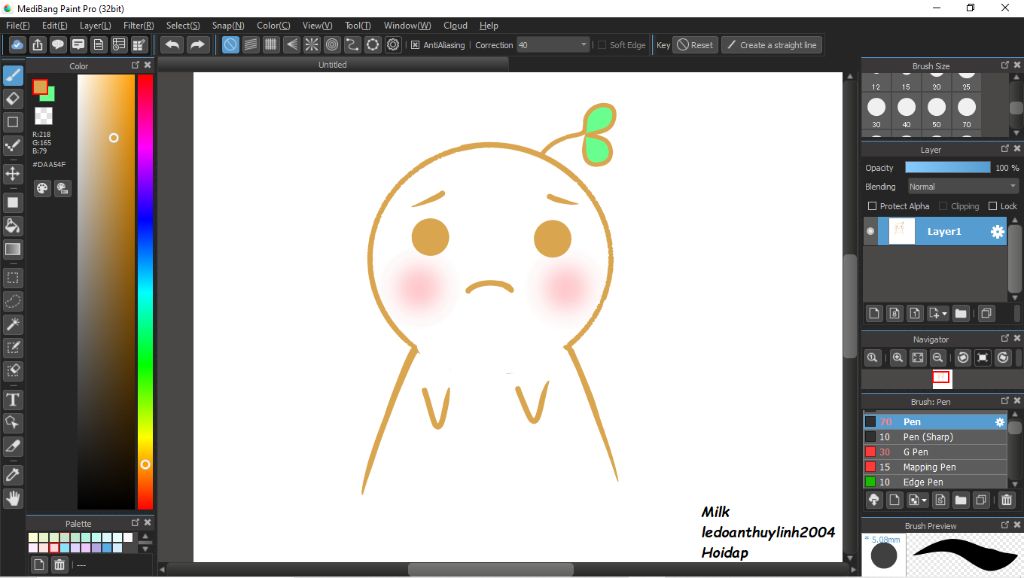Enable radial snap
This screenshot has width=1024, height=578.
click(x=312, y=45)
